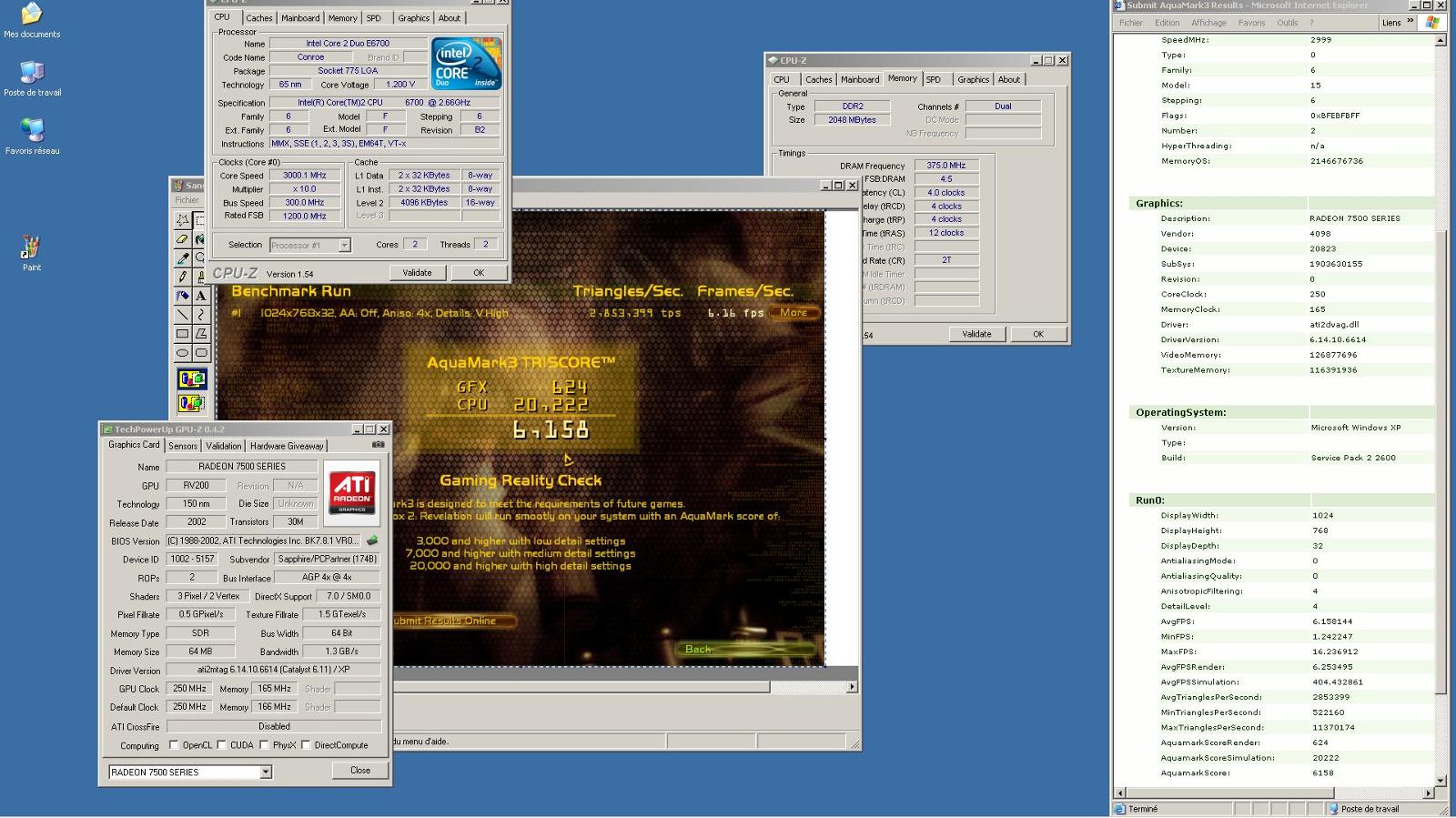Open the About tab in front CPU-Z window

pyautogui.click(x=450, y=17)
